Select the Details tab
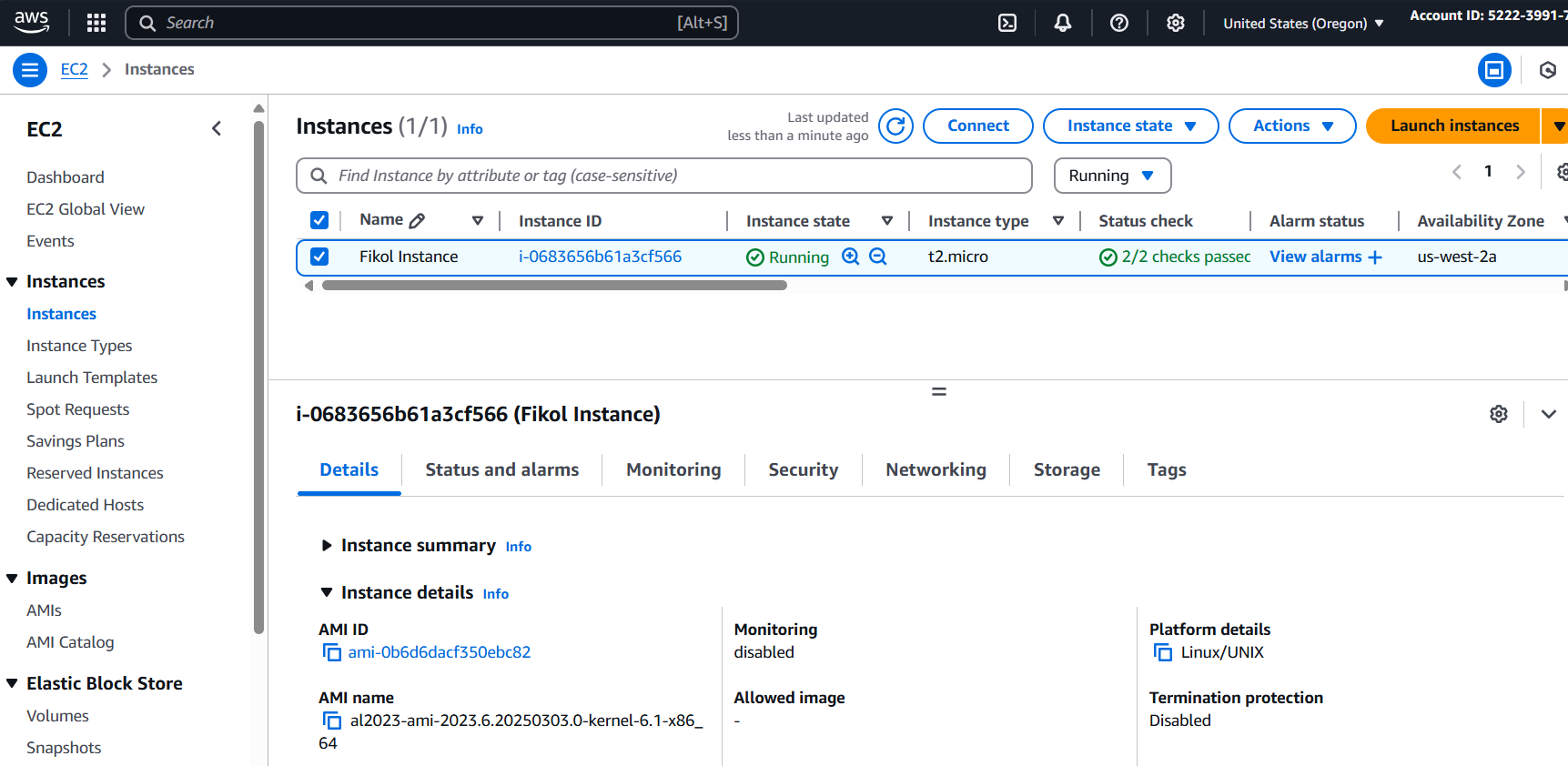 click(349, 469)
